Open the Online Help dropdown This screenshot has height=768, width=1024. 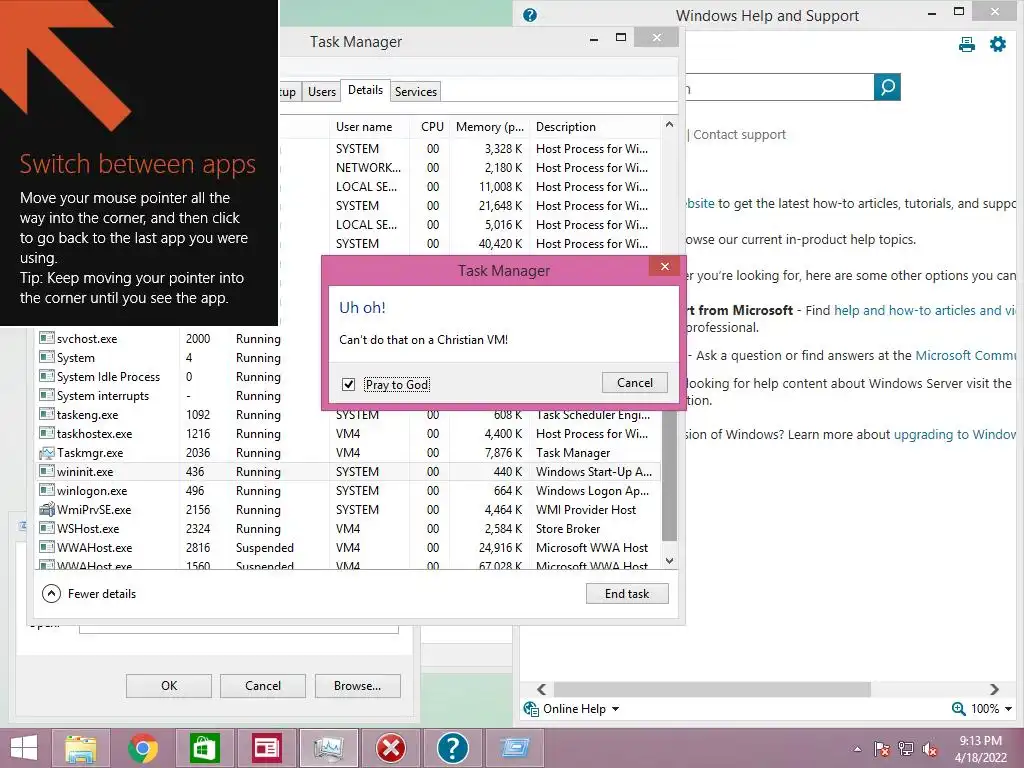pos(615,709)
